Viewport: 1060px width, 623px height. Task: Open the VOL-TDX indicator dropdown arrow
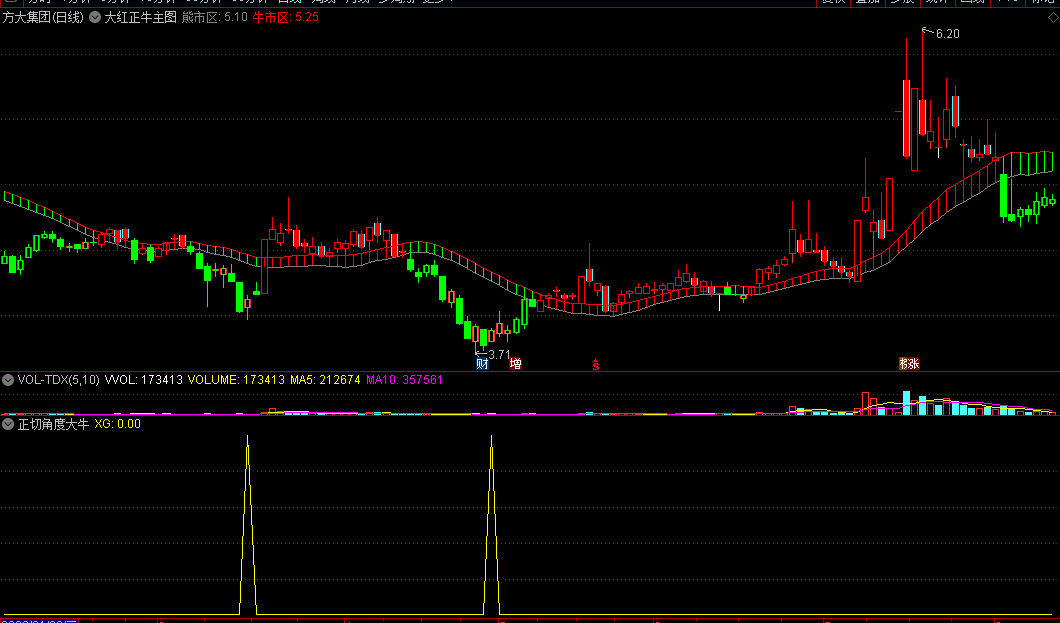[x=8, y=380]
